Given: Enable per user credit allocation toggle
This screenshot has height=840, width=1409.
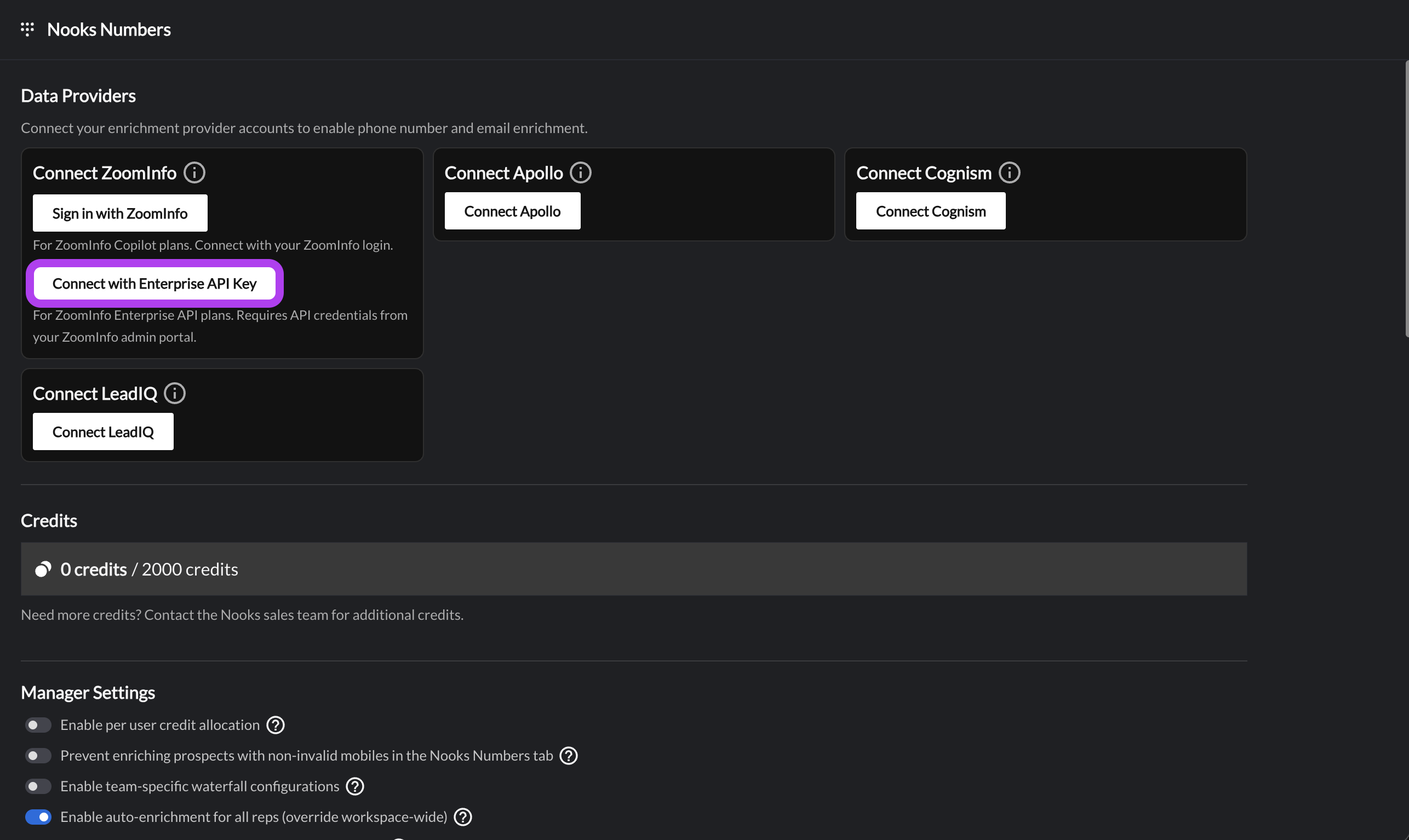Looking at the screenshot, I should tap(38, 725).
